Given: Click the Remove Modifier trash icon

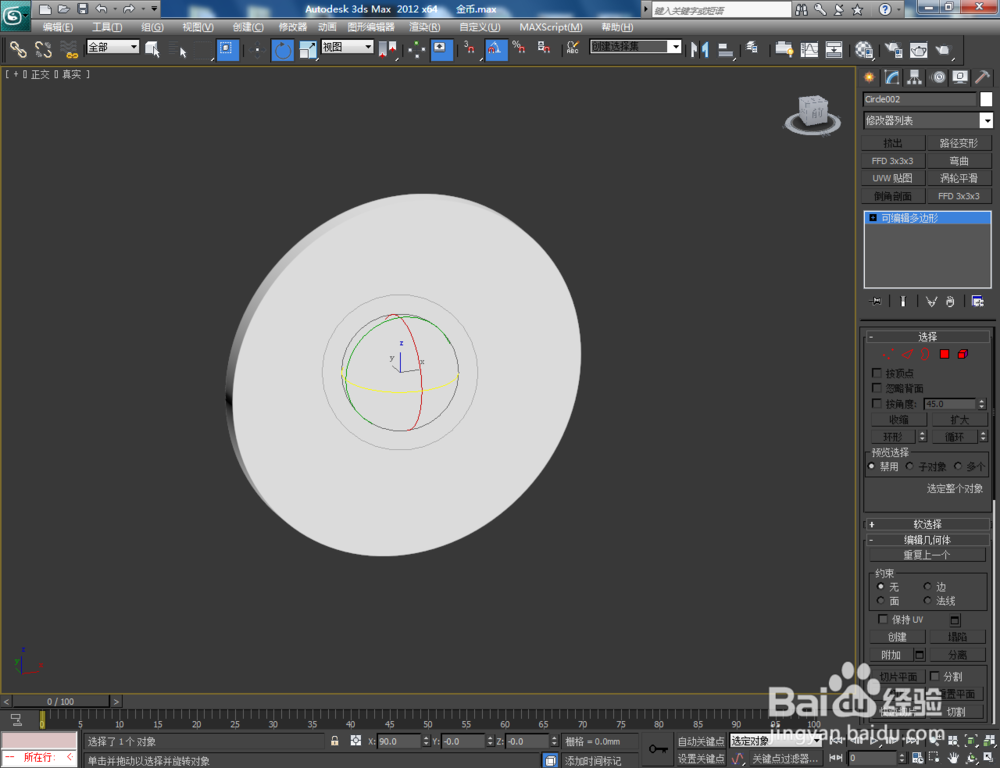Looking at the screenshot, I should pyautogui.click(x=950, y=301).
